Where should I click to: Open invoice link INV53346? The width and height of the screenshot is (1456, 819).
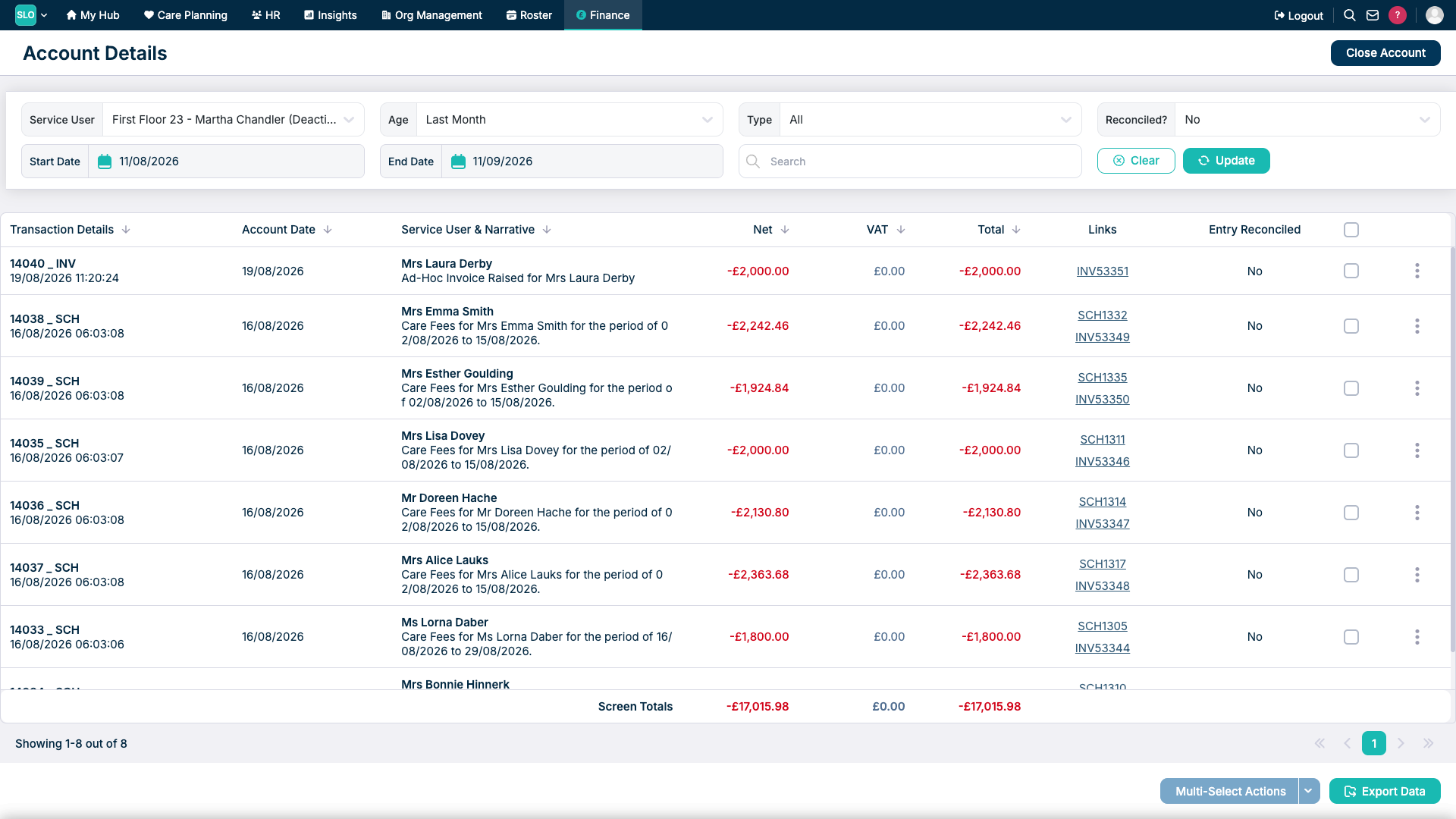[1102, 462]
